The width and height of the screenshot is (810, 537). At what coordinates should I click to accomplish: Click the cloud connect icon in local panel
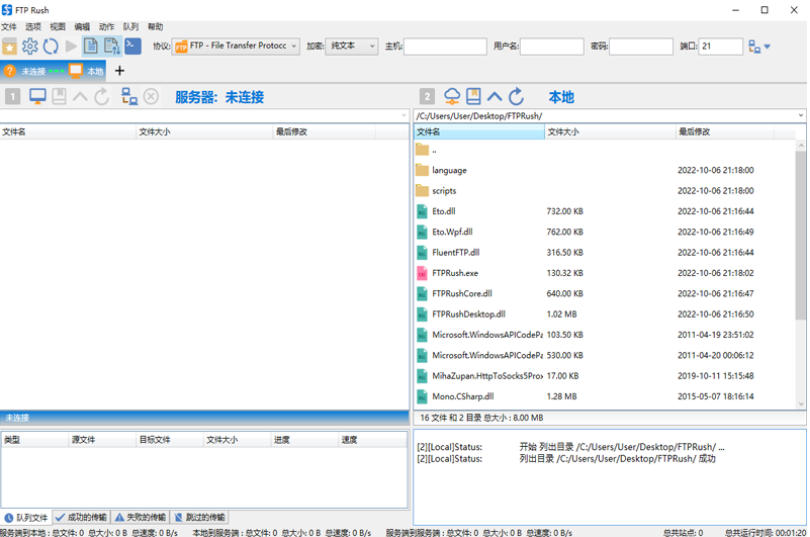click(452, 97)
